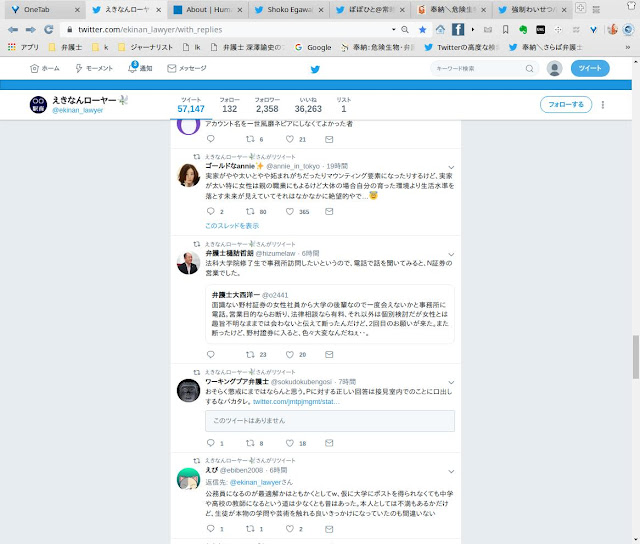View the フォロワー list of 2,358
640x544 pixels.
pyautogui.click(x=267, y=105)
